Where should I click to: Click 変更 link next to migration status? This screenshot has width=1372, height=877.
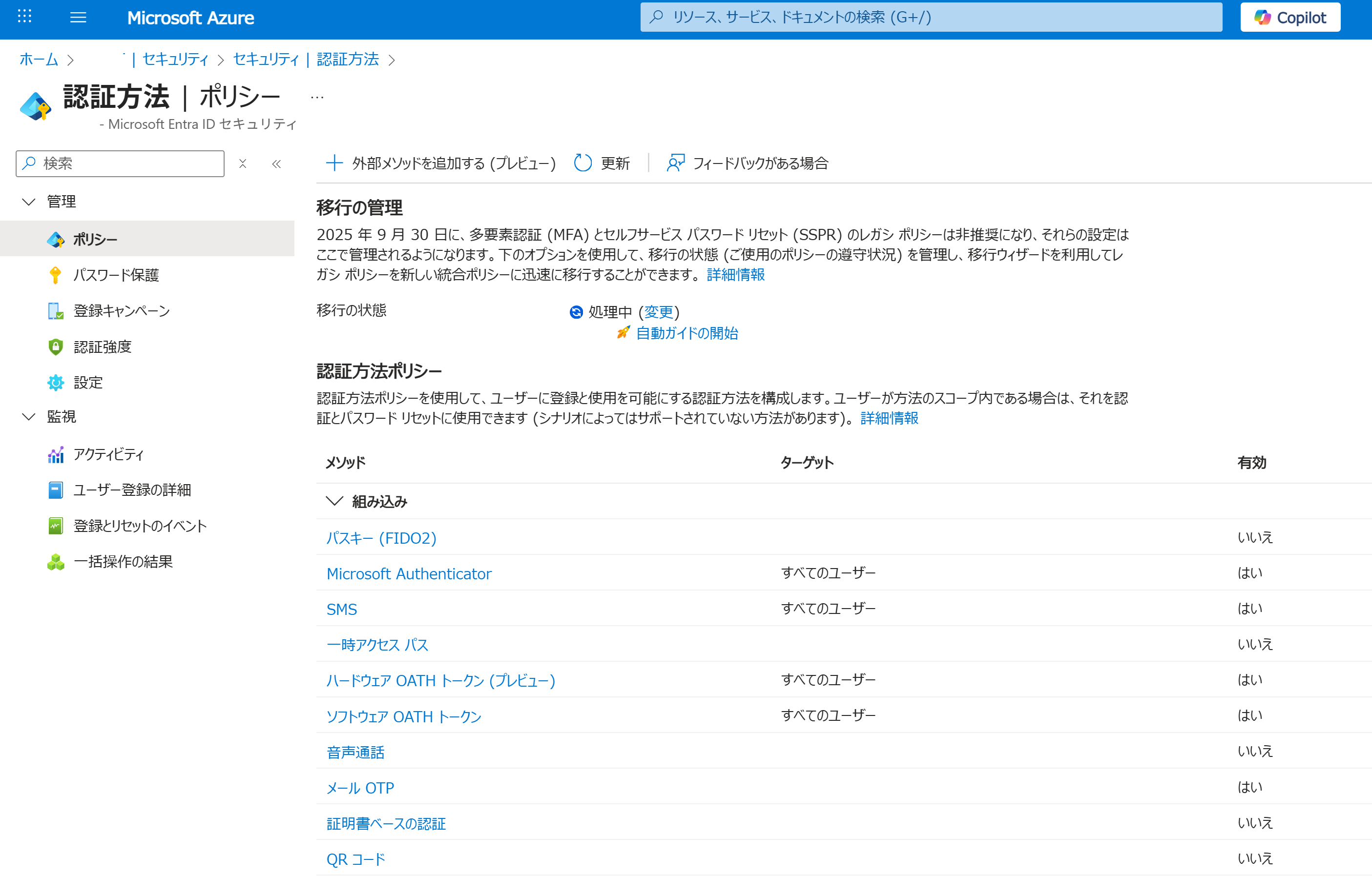tap(659, 312)
